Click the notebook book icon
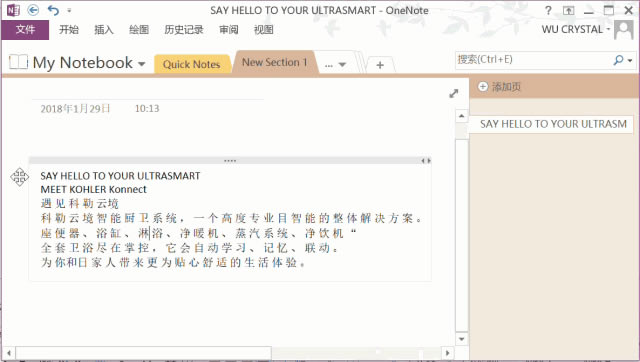Viewport: 640px width, 362px height. [18, 62]
